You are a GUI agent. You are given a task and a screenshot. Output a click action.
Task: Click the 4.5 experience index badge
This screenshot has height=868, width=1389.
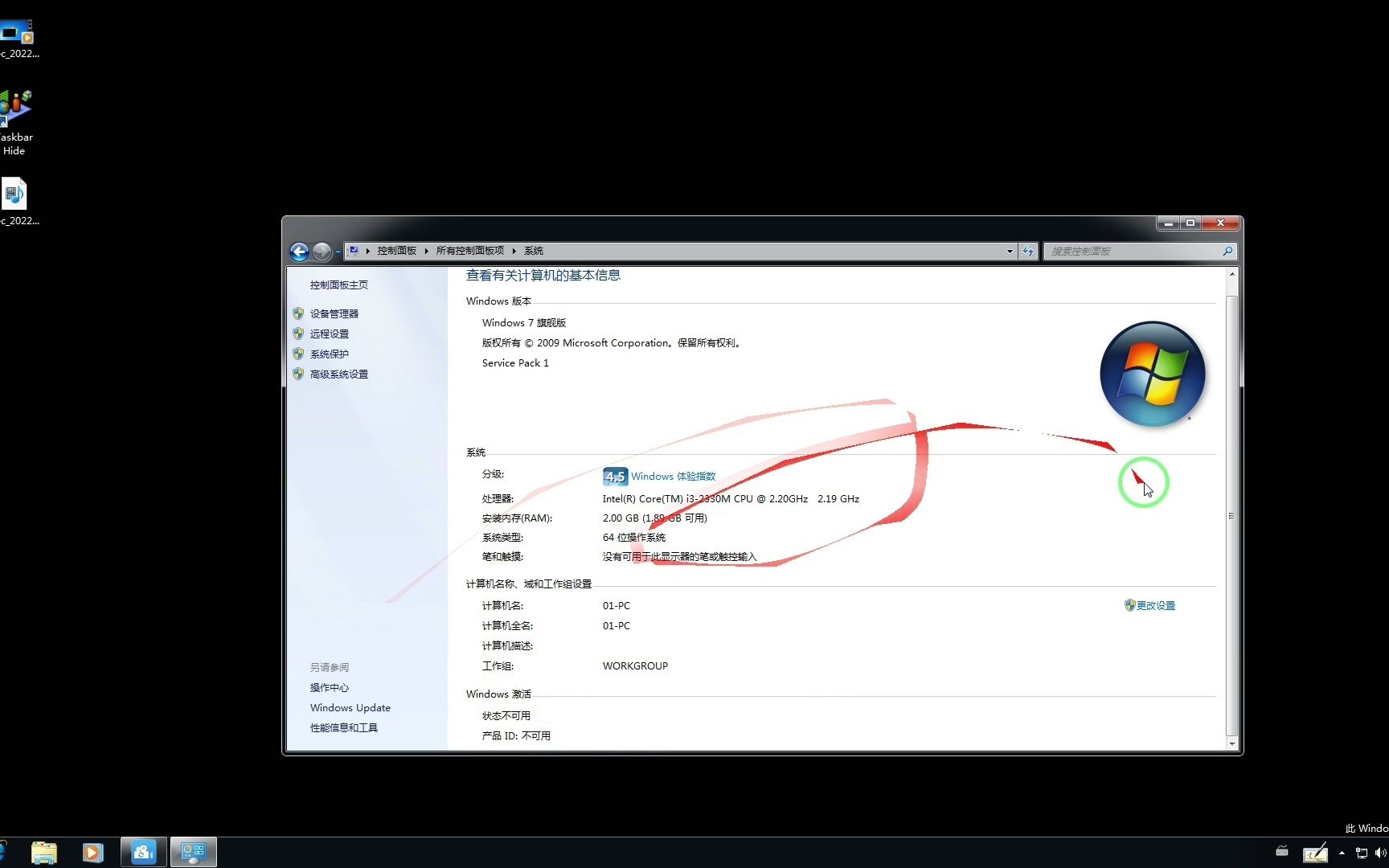pyautogui.click(x=615, y=477)
